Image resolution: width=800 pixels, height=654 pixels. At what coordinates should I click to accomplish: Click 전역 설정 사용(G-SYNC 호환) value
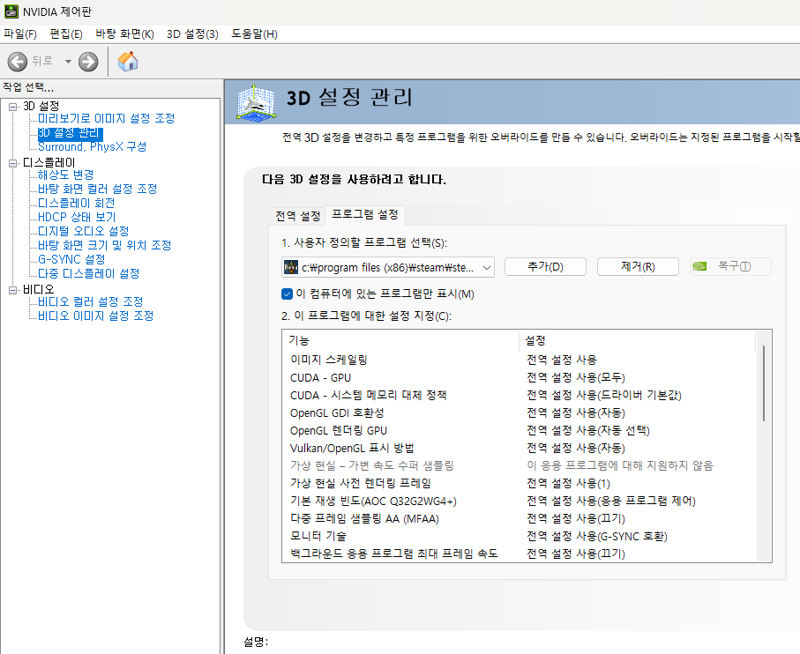point(597,536)
